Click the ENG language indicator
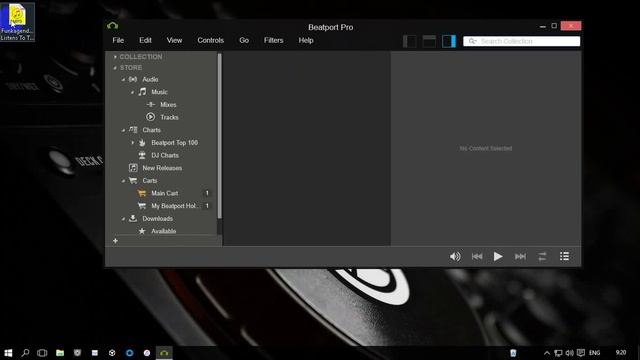 coord(595,353)
